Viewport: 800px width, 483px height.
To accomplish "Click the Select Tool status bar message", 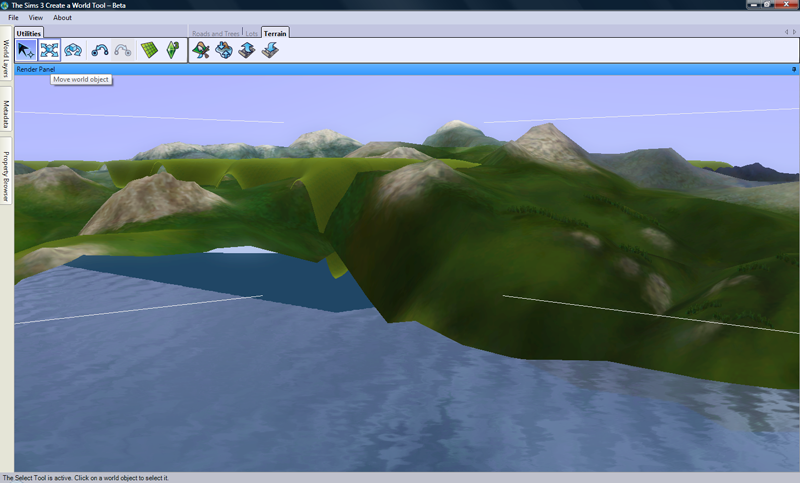I will click(85, 478).
